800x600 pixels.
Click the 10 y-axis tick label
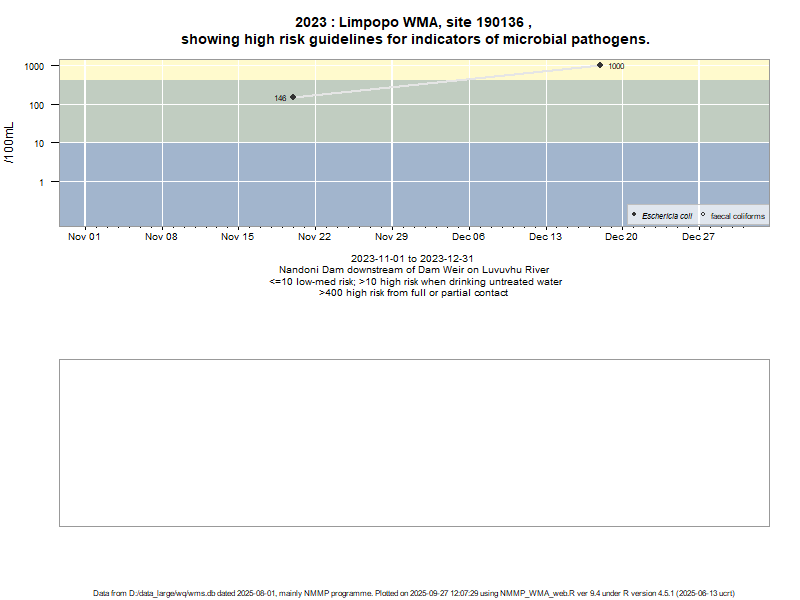pyautogui.click(x=38, y=143)
